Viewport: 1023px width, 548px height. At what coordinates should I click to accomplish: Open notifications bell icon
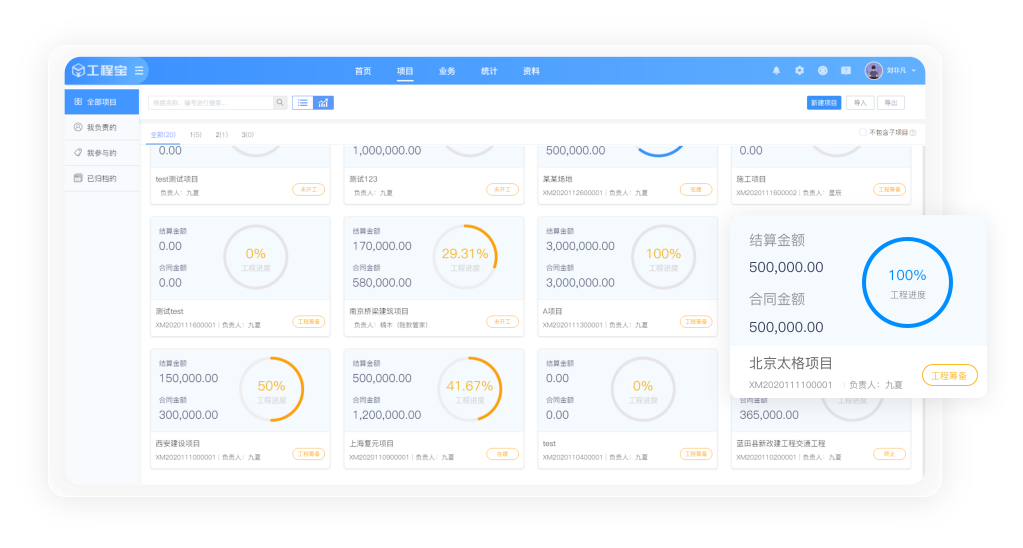(776, 71)
